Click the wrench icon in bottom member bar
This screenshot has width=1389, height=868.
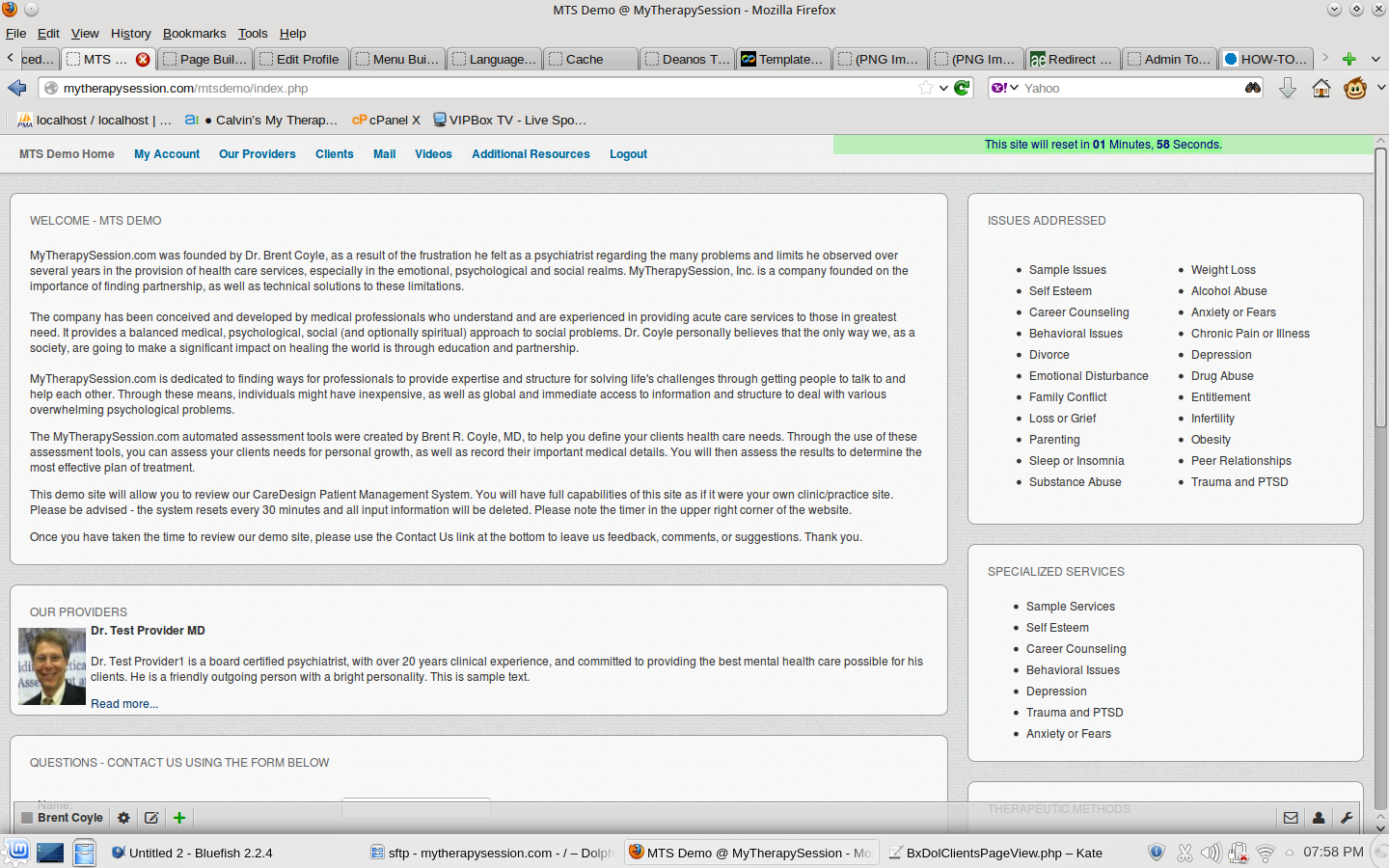[x=1347, y=818]
